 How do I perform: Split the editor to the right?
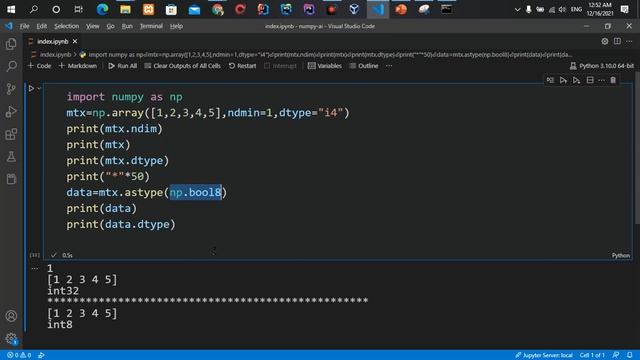[x=617, y=41]
